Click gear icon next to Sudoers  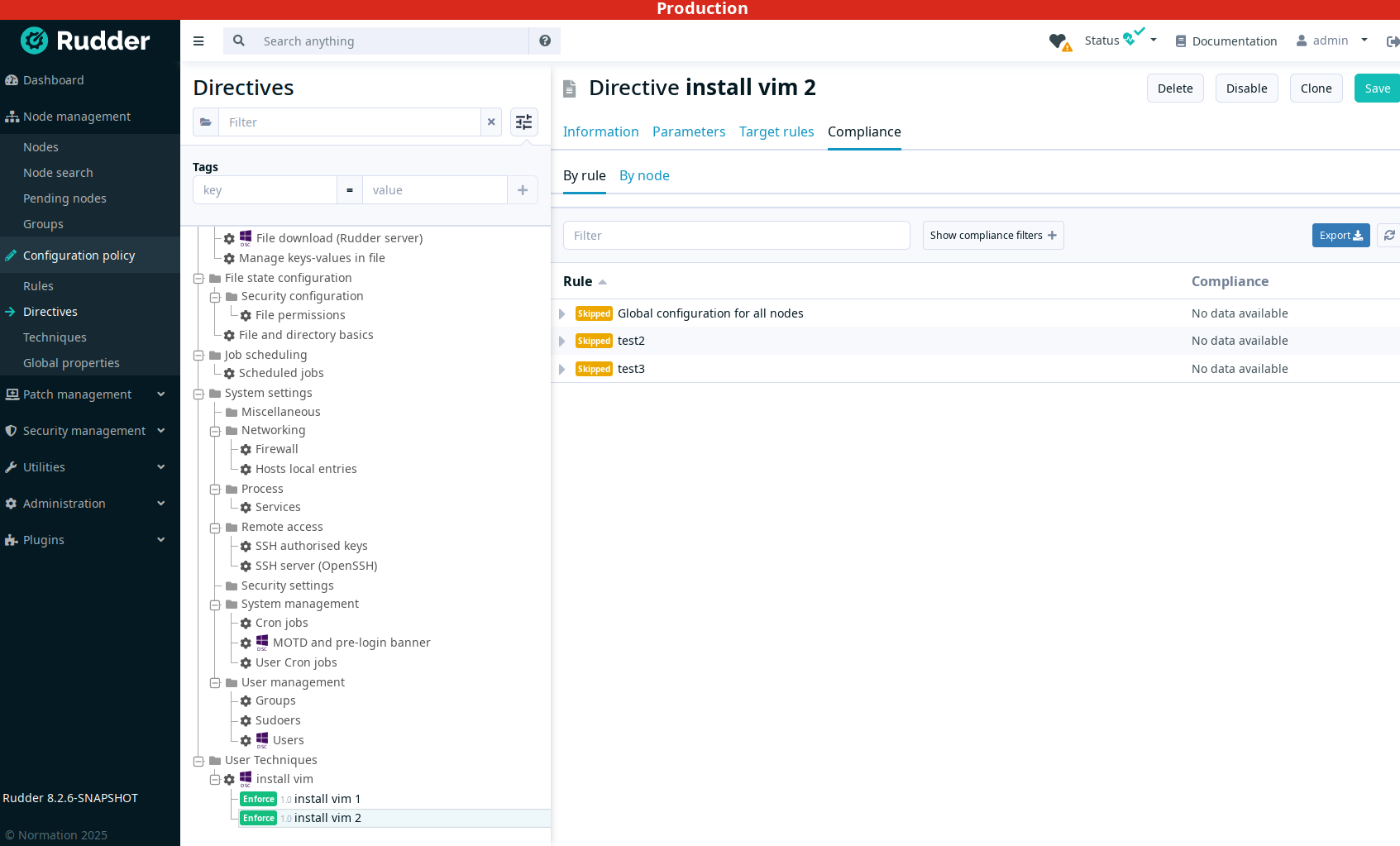pyautogui.click(x=246, y=721)
